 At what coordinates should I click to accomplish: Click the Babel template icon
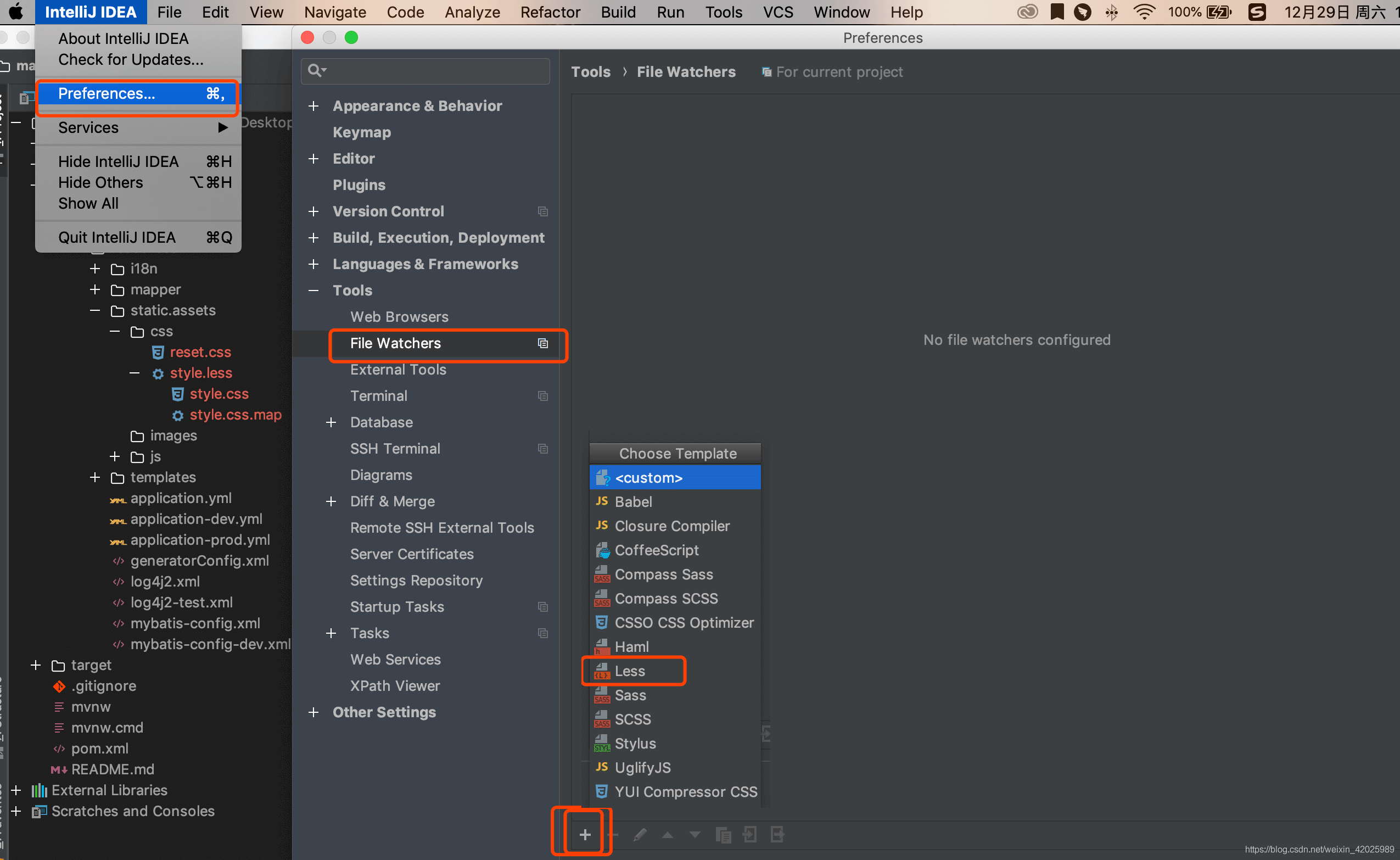click(x=601, y=502)
